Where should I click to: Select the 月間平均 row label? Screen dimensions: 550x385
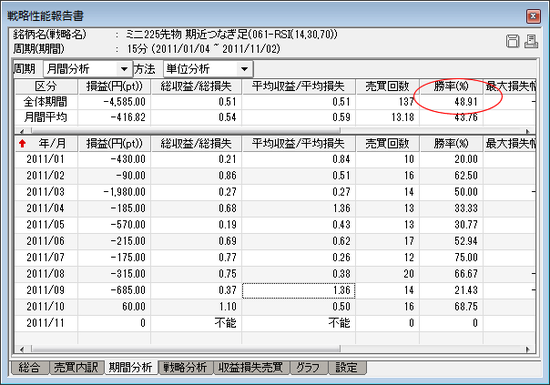45,117
